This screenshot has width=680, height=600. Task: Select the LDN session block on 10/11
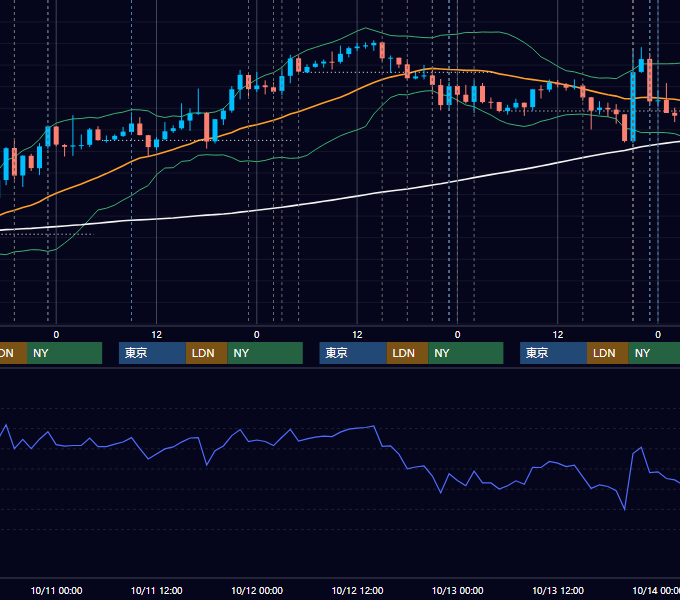click(206, 353)
